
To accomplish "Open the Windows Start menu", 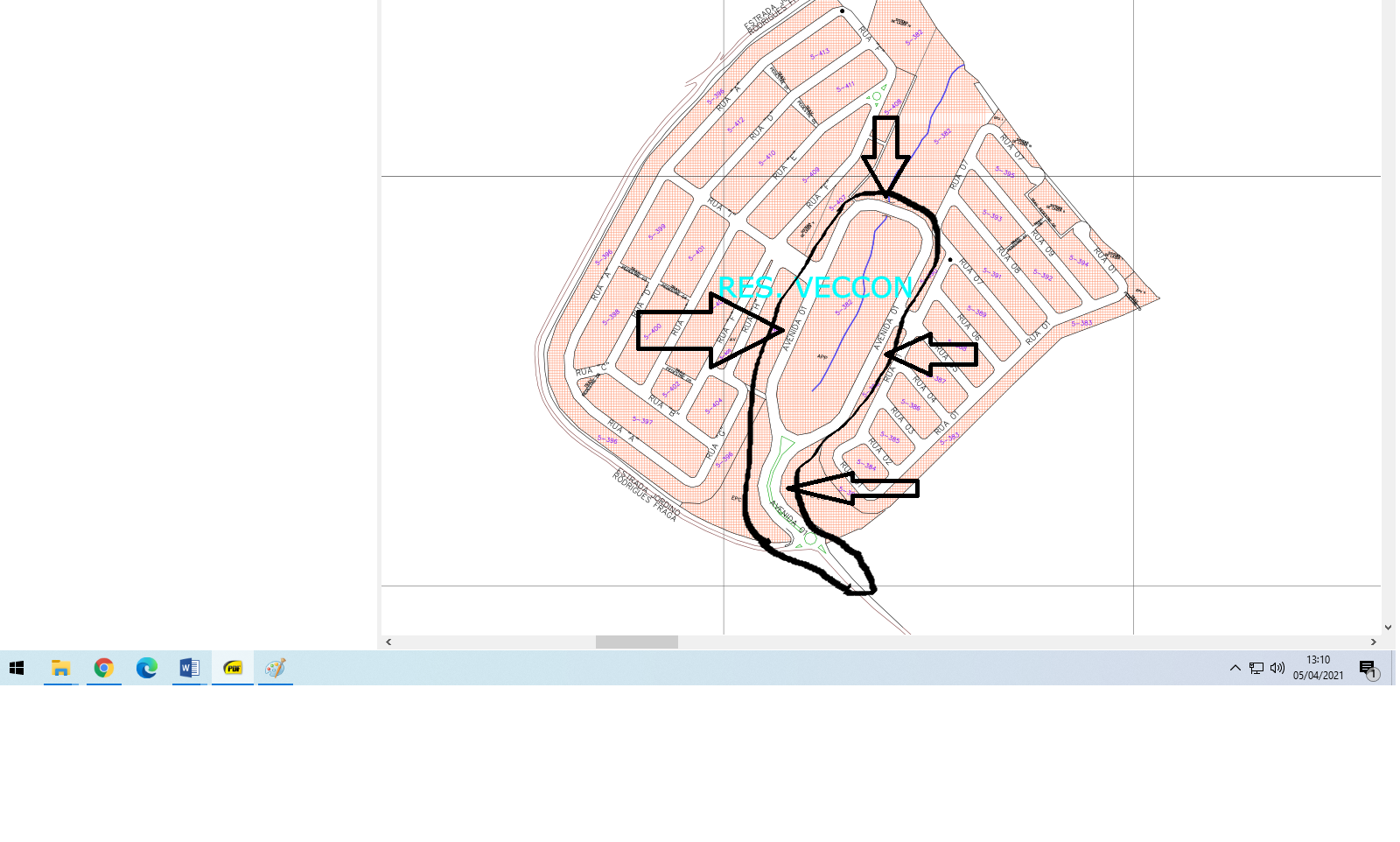I will click(17, 668).
